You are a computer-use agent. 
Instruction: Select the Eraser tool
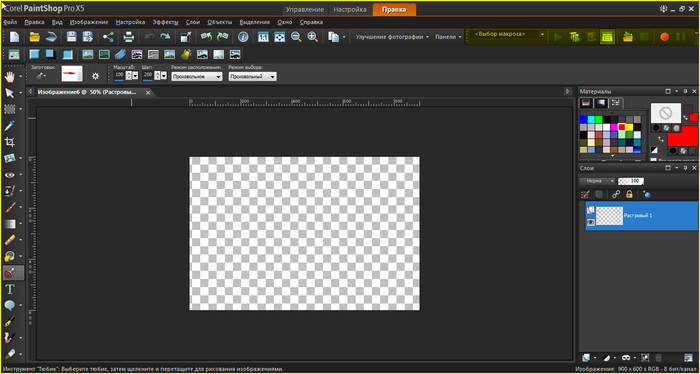click(x=9, y=240)
